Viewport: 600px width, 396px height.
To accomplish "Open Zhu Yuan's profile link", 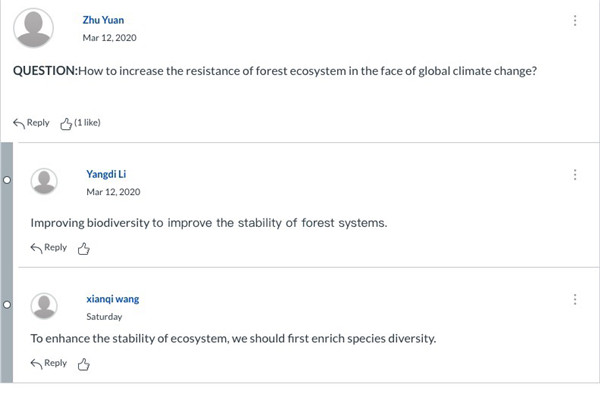I will click(x=103, y=20).
